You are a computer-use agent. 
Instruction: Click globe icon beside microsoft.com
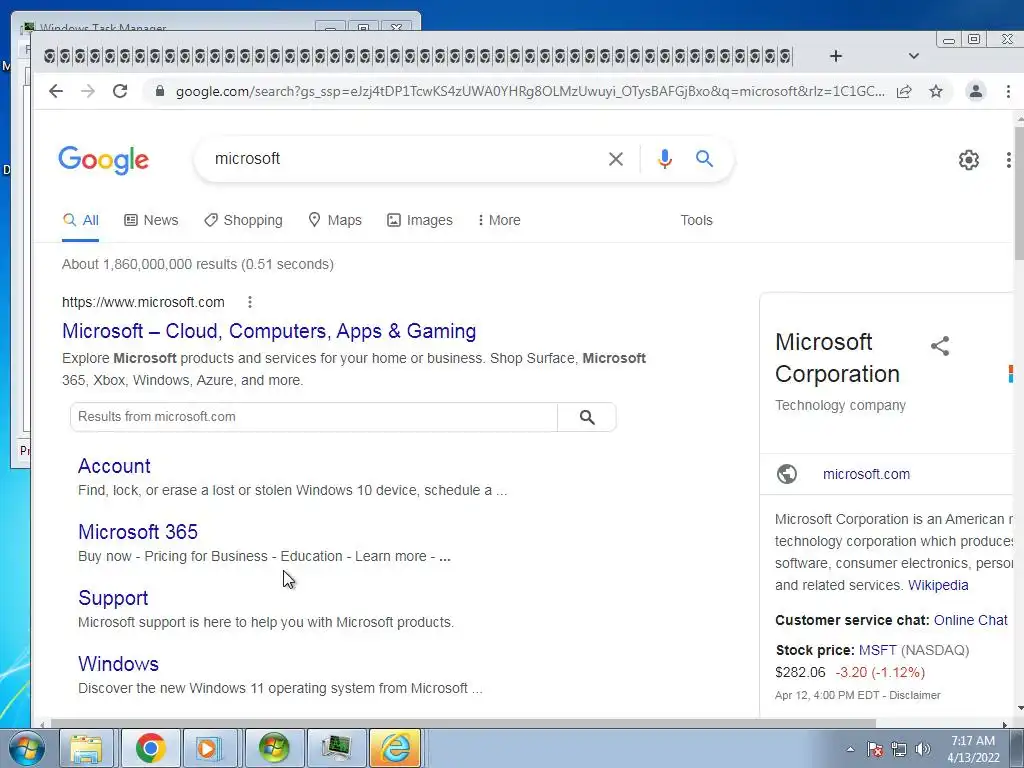click(787, 474)
